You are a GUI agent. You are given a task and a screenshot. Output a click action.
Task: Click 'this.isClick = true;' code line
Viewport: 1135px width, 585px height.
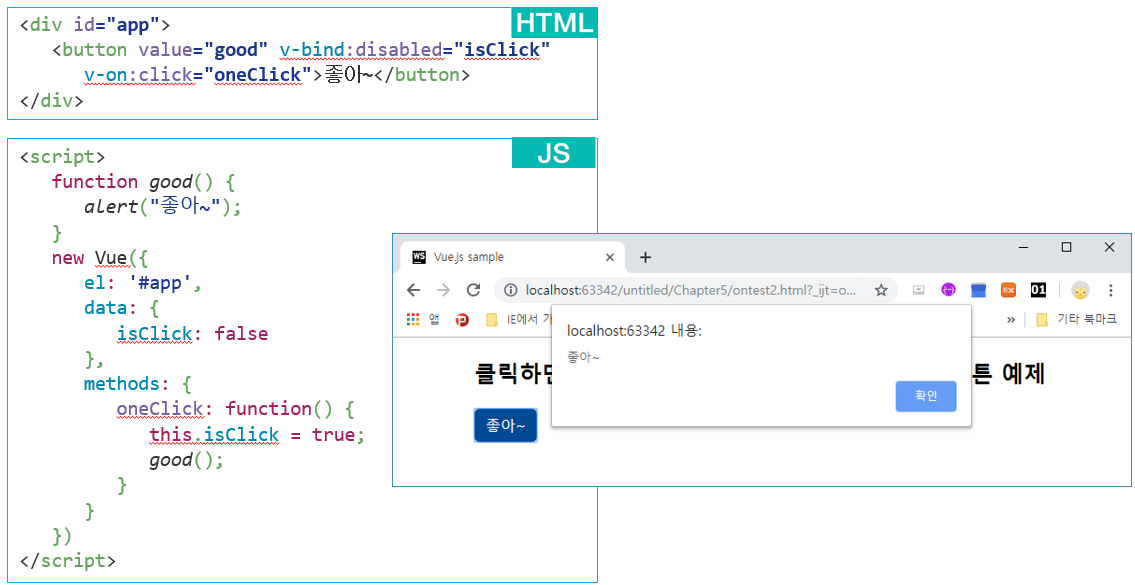pyautogui.click(x=257, y=435)
